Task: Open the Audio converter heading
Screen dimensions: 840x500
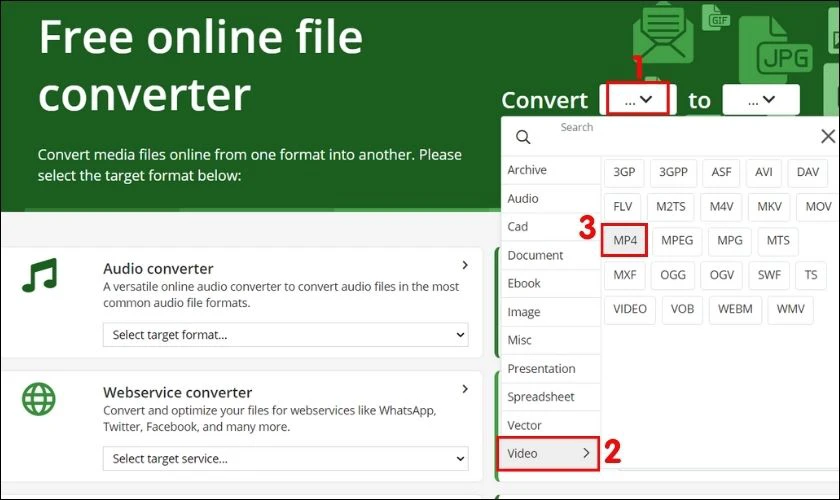Action: 158,268
